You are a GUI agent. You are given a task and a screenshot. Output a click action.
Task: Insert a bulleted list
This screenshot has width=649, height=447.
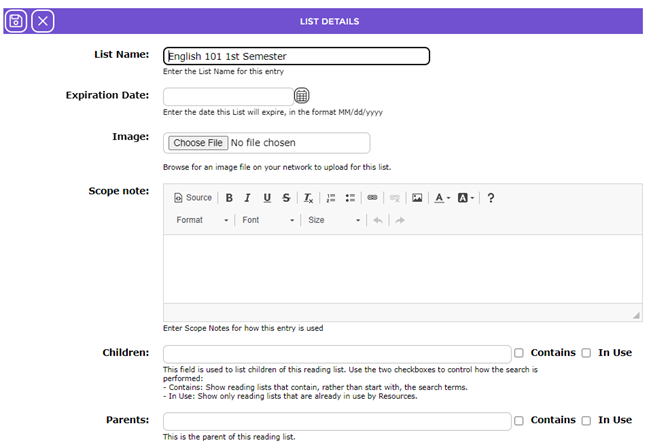click(350, 198)
